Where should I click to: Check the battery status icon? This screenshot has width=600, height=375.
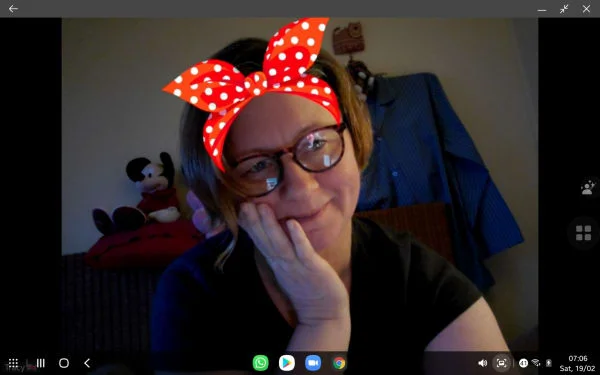pyautogui.click(x=549, y=362)
